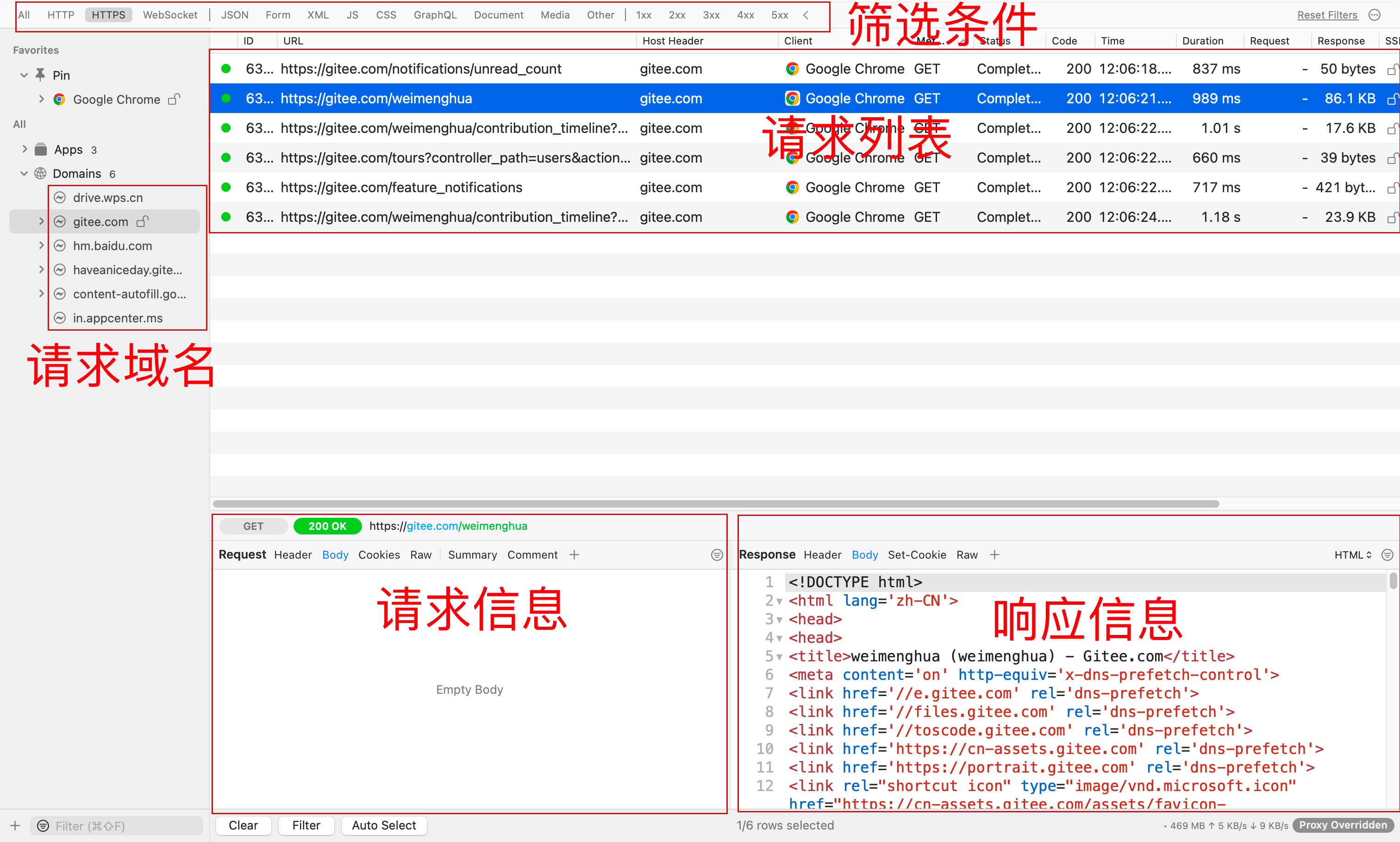Click the GET method badge
This screenshot has width=1400, height=842.
click(253, 526)
